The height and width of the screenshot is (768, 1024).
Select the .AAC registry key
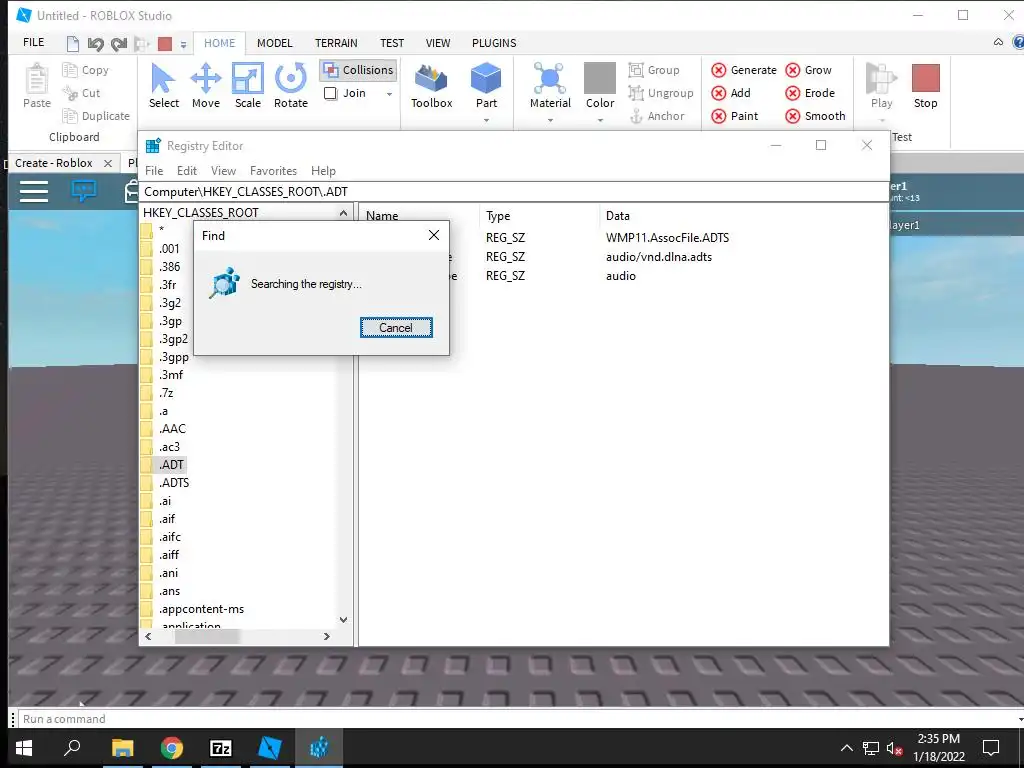pyautogui.click(x=172, y=428)
